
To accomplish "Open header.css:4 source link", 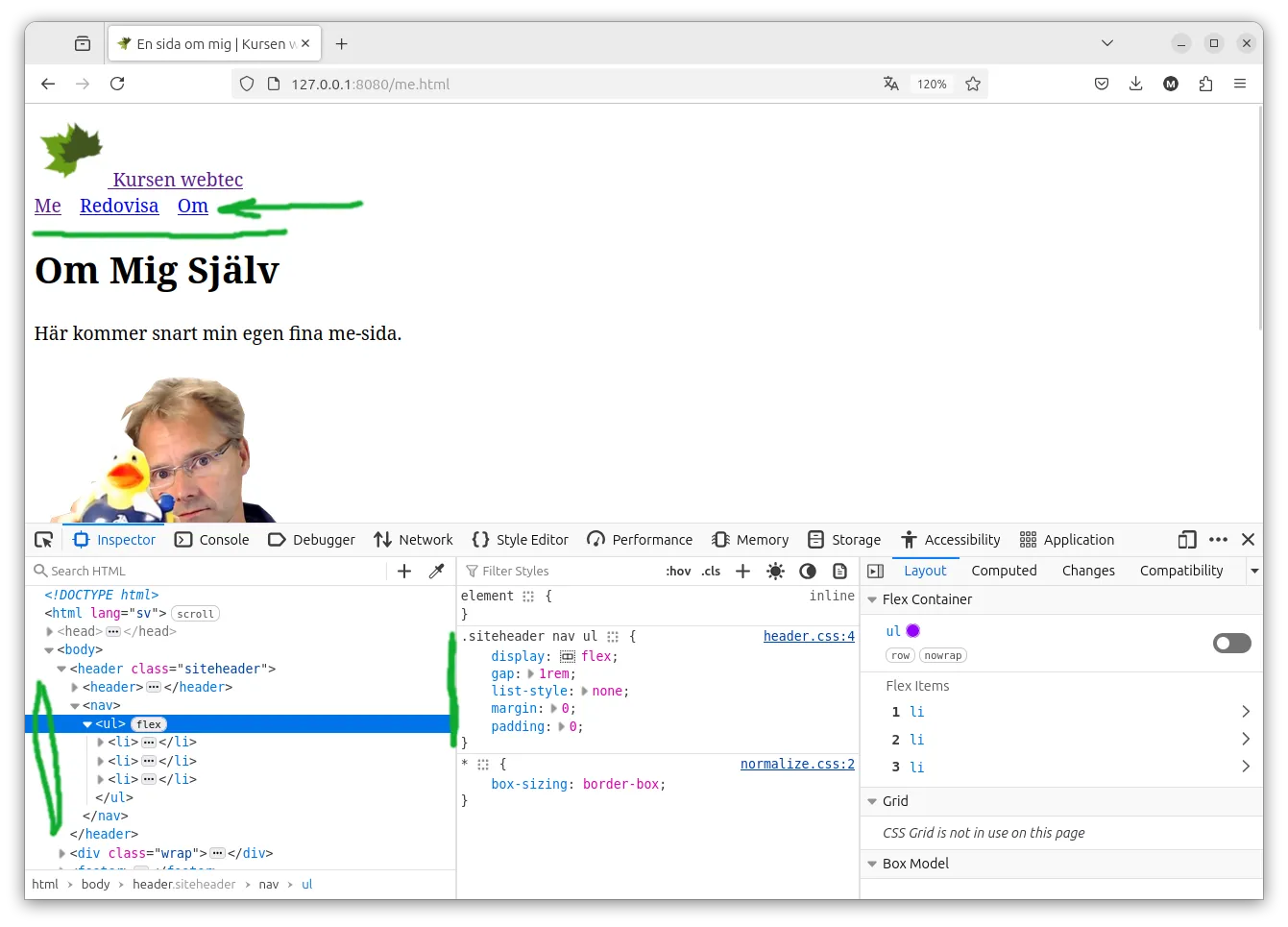I will (x=809, y=636).
